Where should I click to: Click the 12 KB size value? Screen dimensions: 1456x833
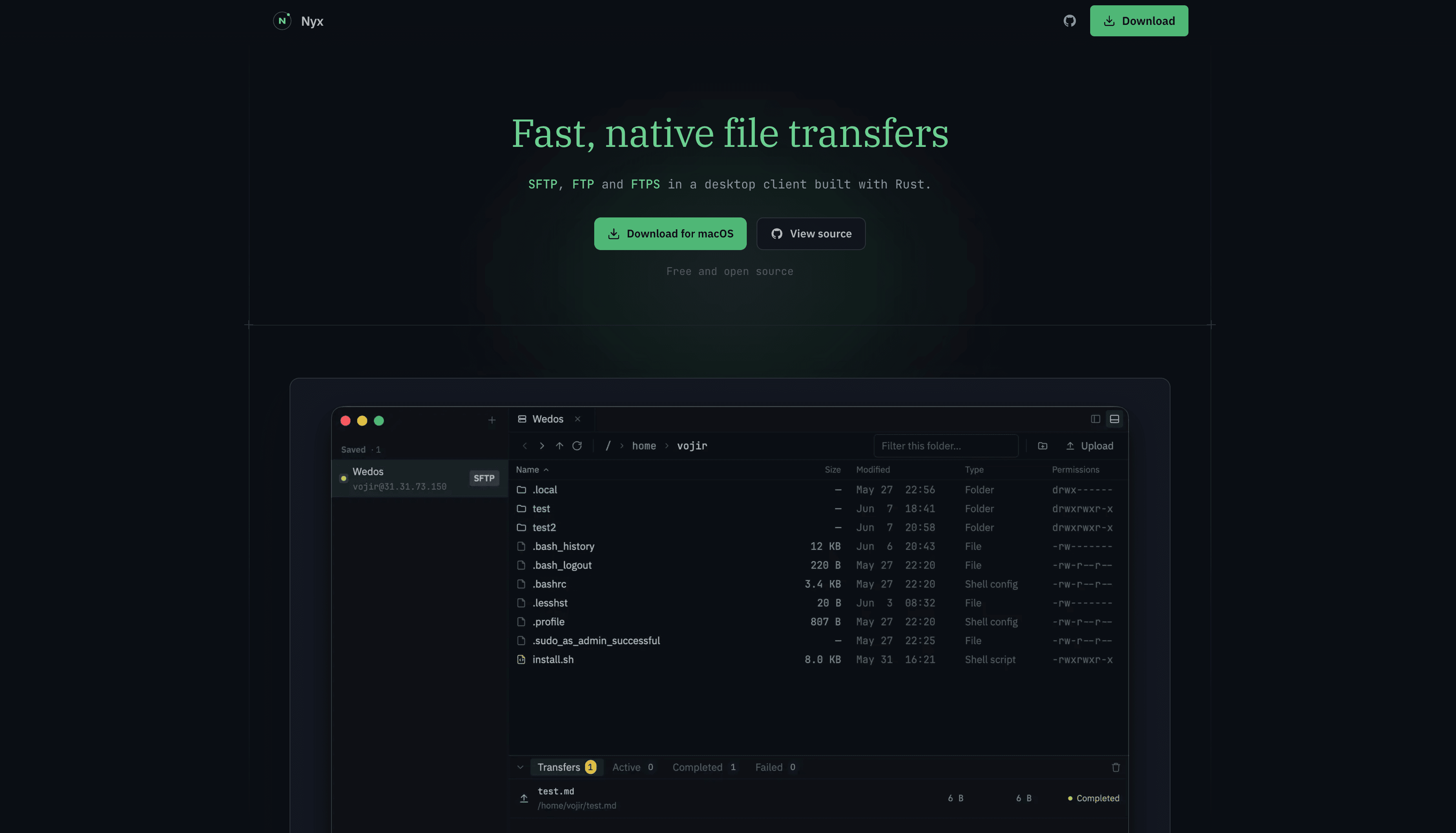(x=825, y=546)
